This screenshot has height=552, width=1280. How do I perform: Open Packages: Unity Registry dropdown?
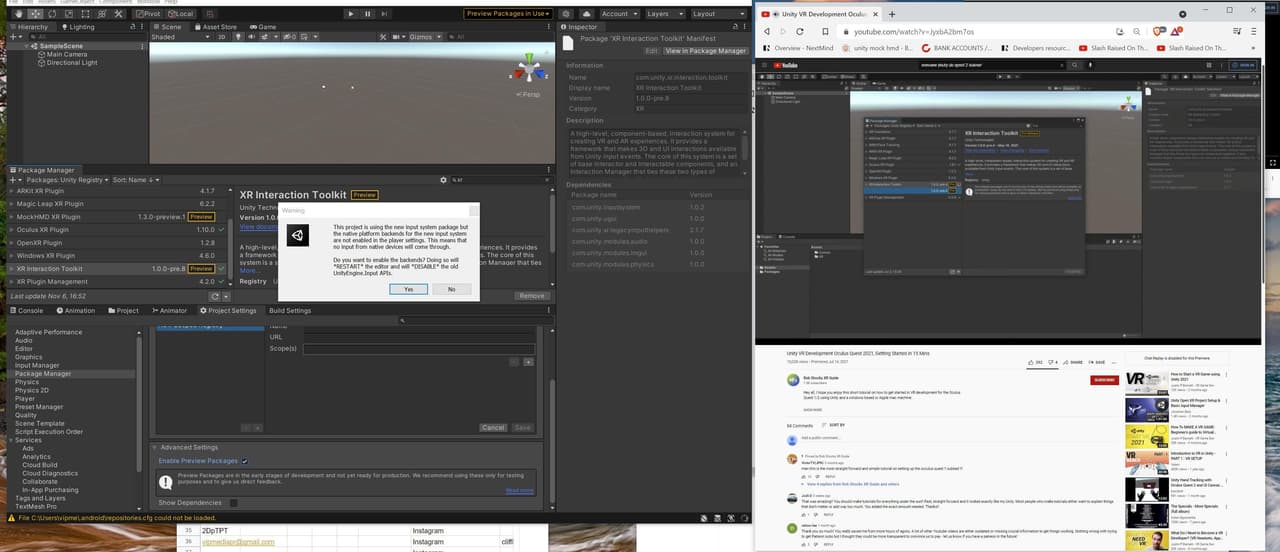point(68,180)
